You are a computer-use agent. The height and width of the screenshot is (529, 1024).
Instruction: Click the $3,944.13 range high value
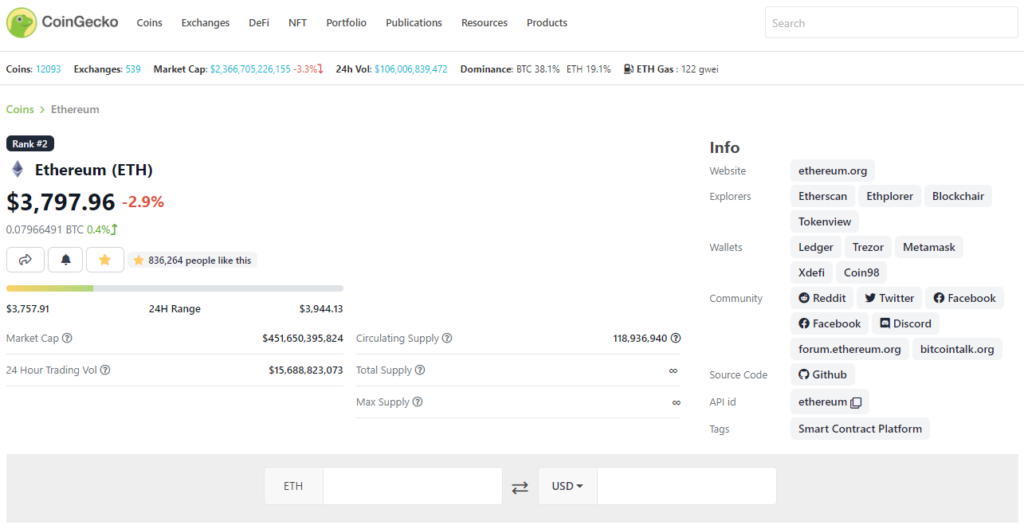click(321, 309)
